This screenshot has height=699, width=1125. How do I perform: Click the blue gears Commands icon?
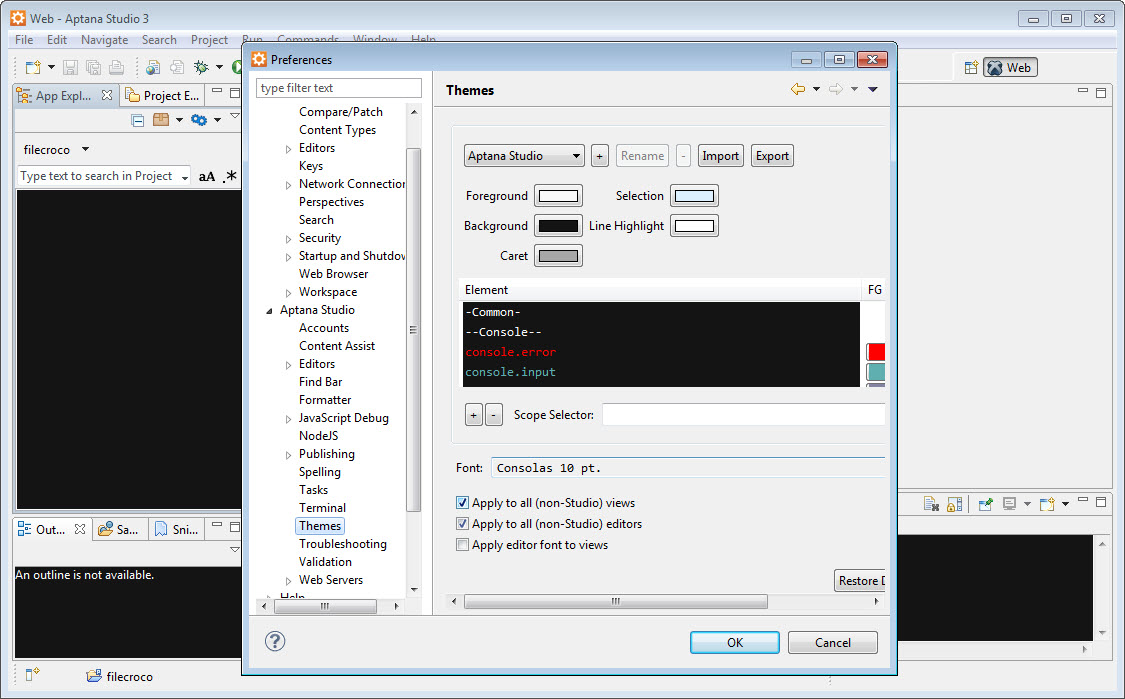click(x=199, y=120)
